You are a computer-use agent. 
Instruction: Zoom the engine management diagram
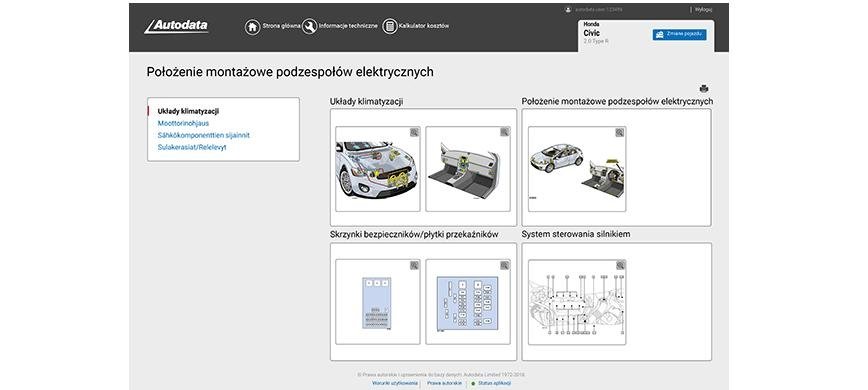[x=620, y=266]
